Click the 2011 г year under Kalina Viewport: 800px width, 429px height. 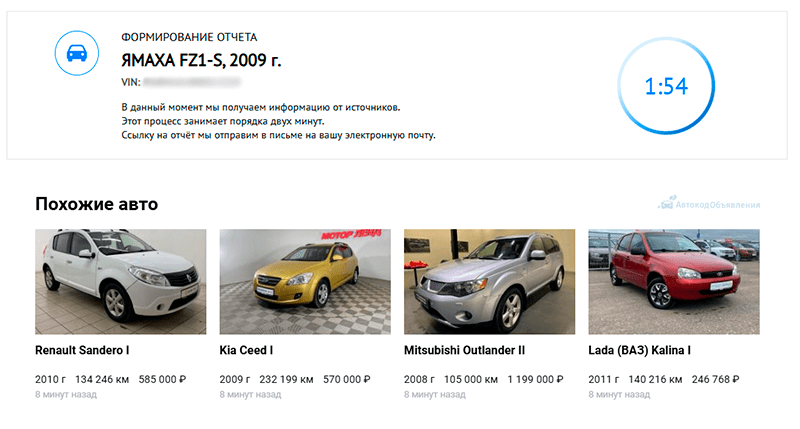(x=604, y=380)
